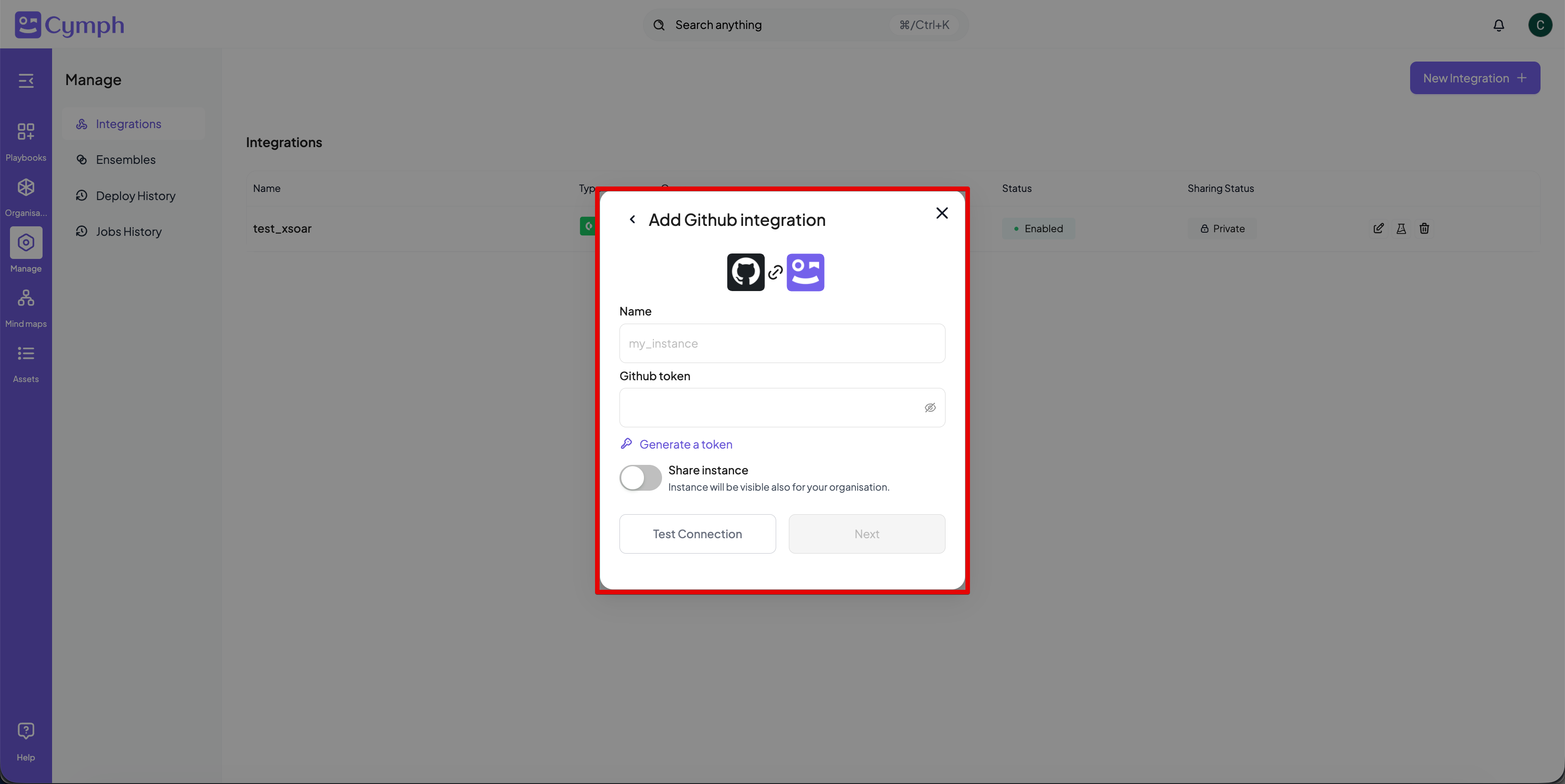
Task: Open the notifications bell
Action: click(1499, 25)
